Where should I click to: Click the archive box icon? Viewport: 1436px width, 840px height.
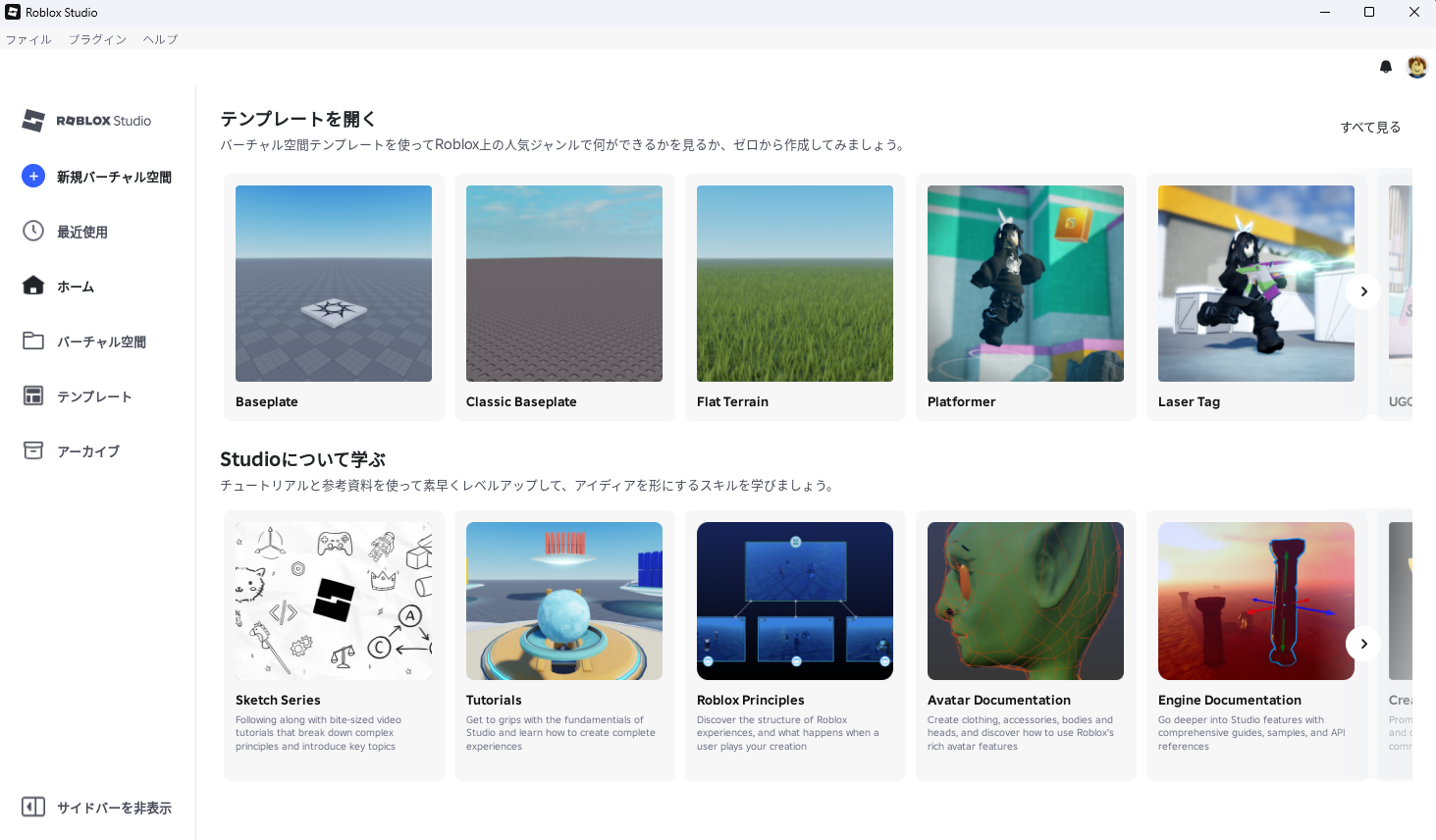point(33,450)
